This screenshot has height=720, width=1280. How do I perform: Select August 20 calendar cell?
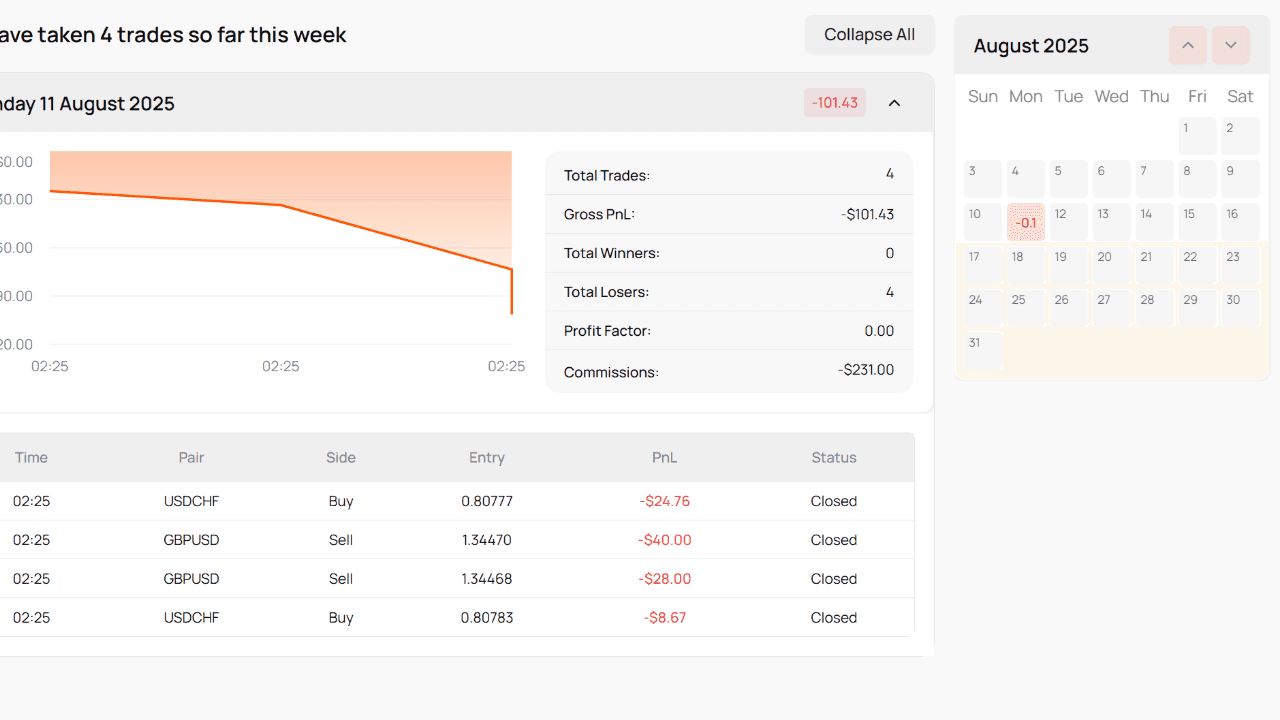1111,265
